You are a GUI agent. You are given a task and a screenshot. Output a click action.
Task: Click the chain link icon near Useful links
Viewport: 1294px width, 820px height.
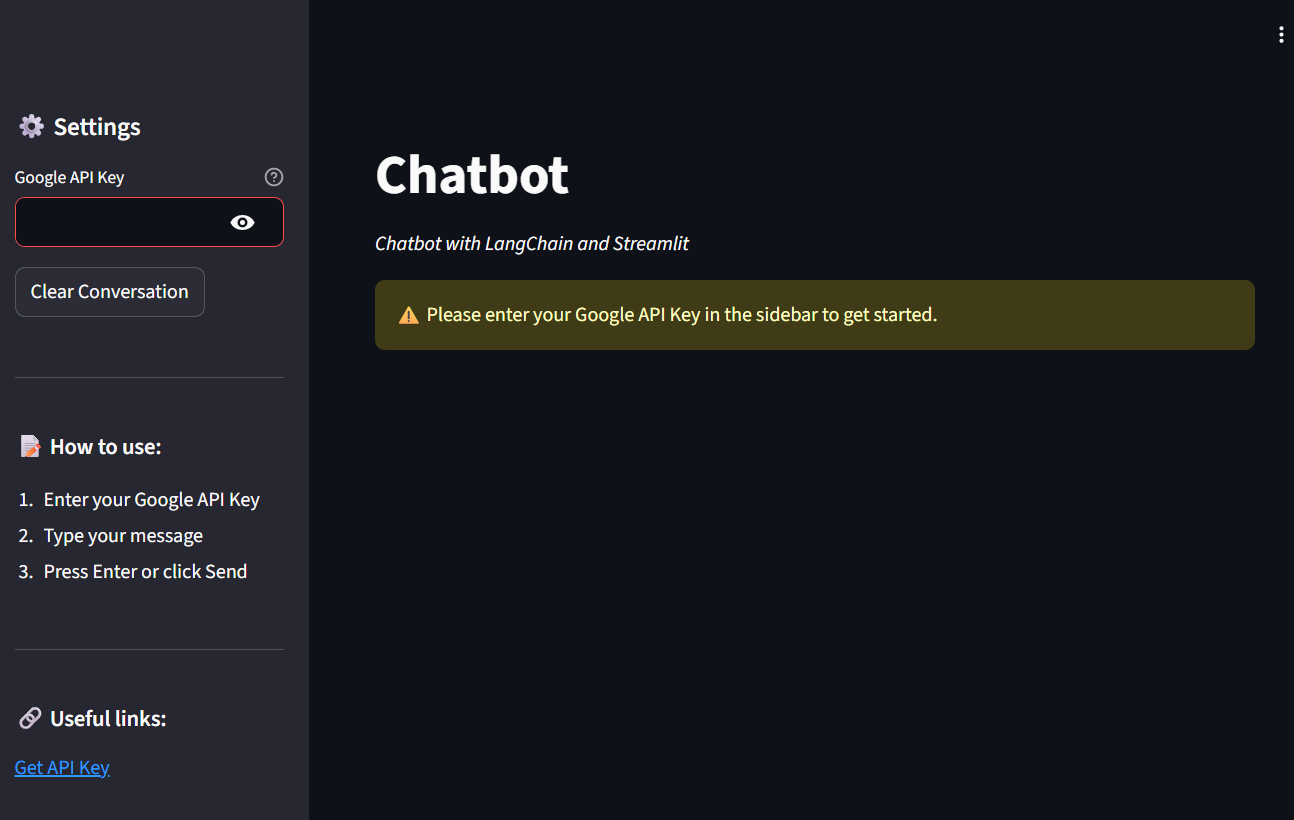(30, 717)
